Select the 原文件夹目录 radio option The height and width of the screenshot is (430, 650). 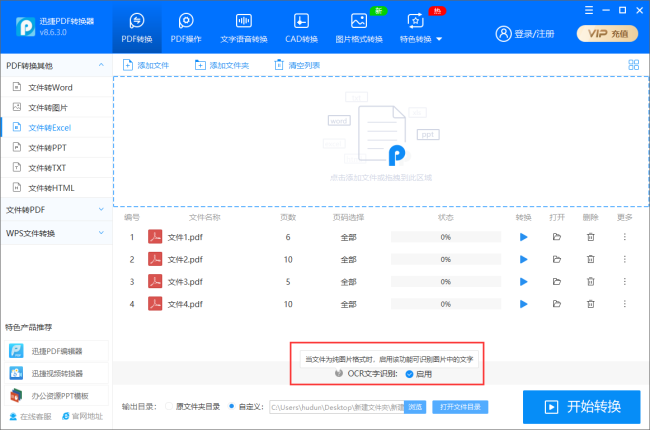click(169, 406)
